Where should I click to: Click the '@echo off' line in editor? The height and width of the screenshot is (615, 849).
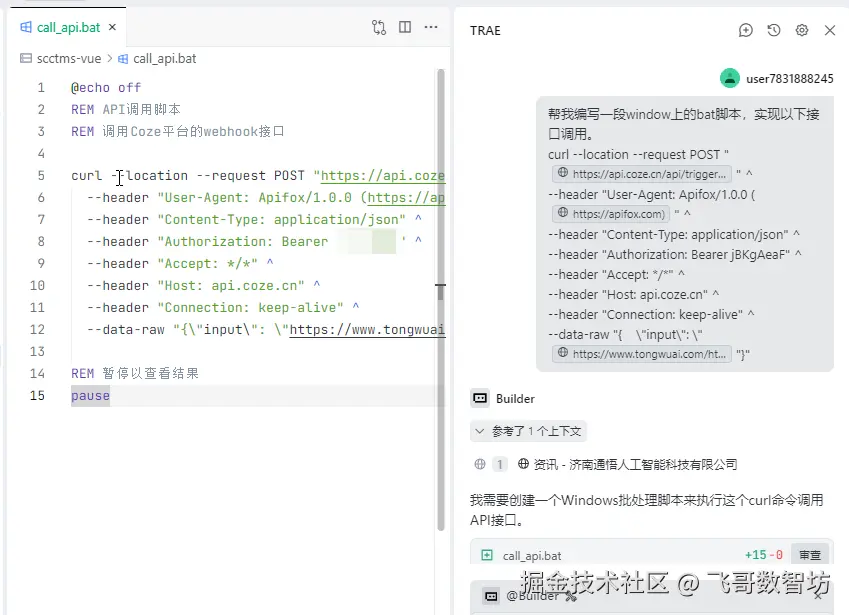(106, 88)
